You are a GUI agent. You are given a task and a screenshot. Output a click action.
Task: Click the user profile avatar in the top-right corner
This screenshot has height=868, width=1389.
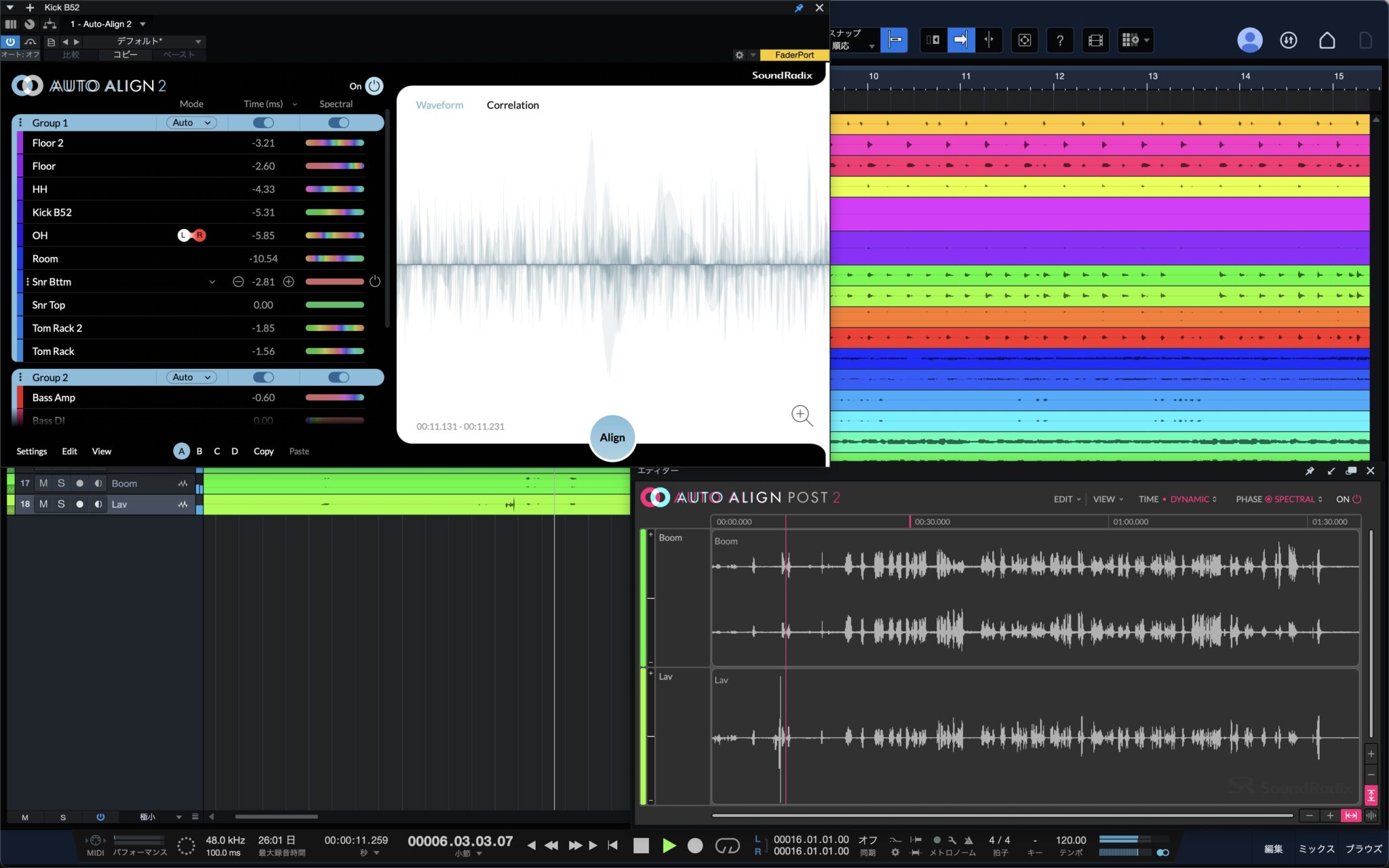1250,40
